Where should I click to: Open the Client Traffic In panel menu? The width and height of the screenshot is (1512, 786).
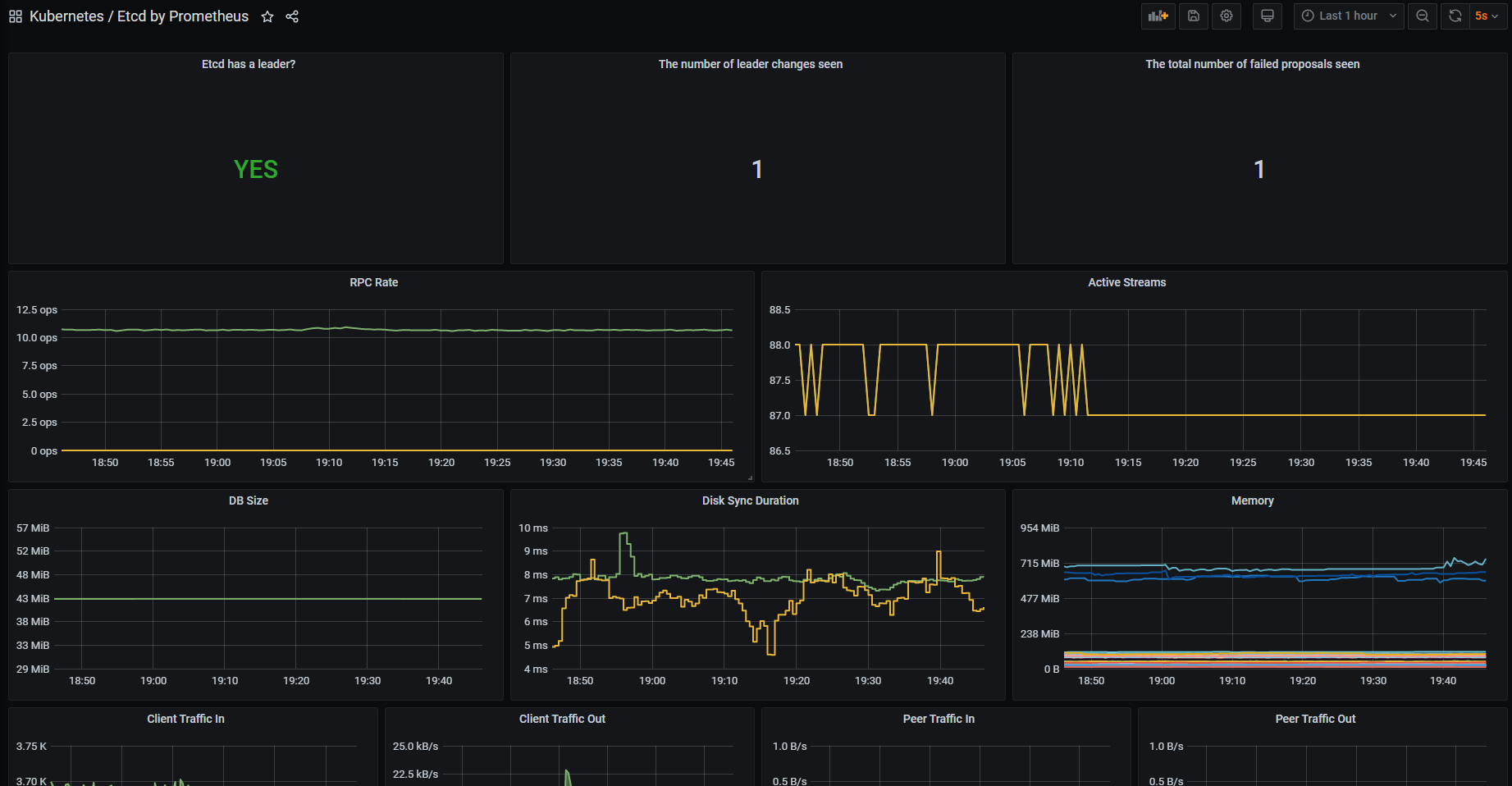tap(186, 719)
